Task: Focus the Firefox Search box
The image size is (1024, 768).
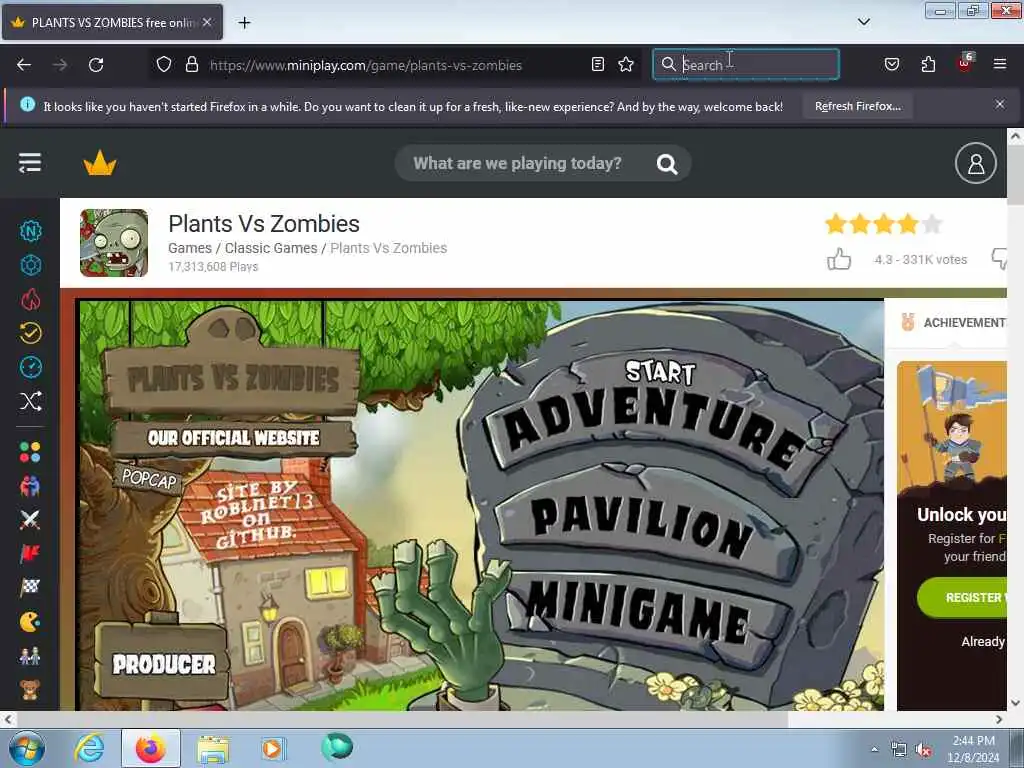Action: click(746, 65)
